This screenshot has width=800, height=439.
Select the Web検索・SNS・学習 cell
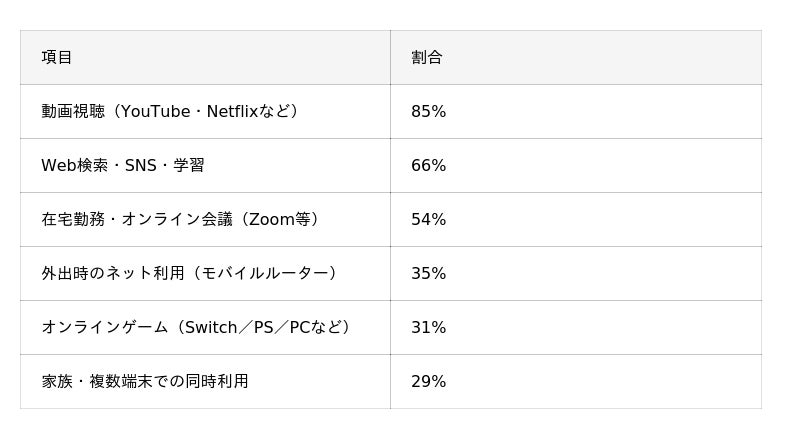click(123, 165)
